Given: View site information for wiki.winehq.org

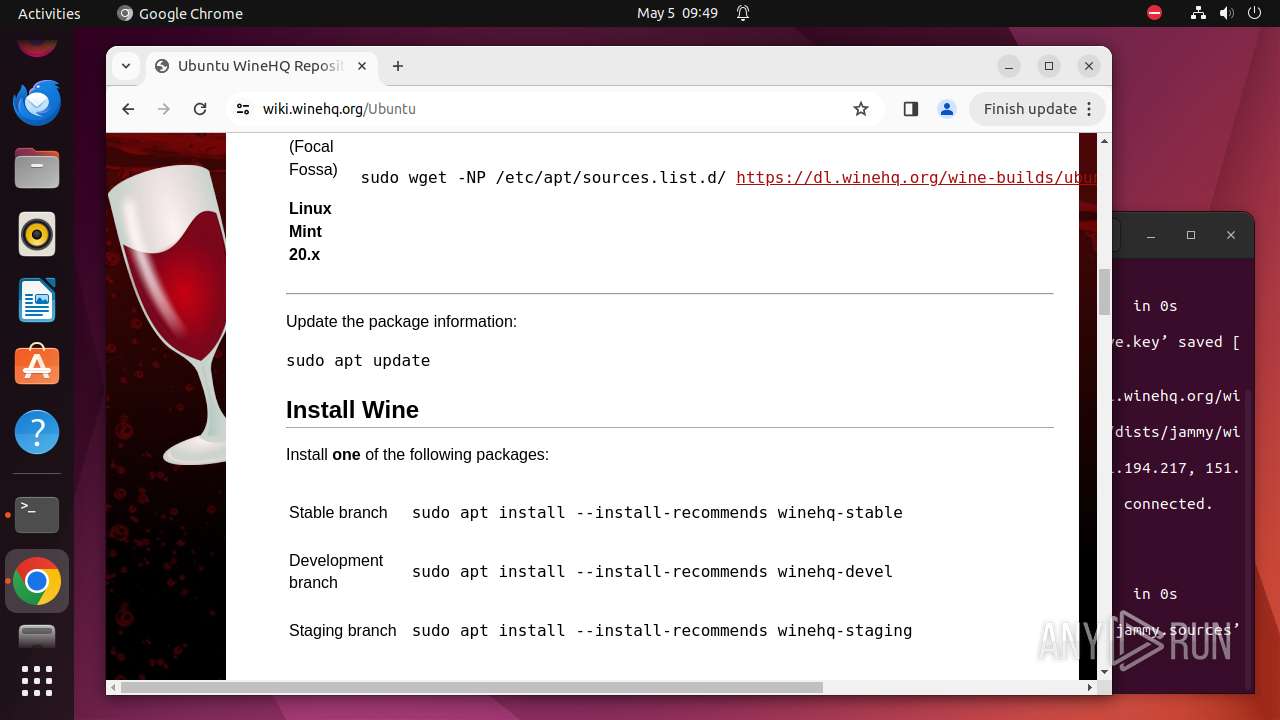Looking at the screenshot, I should [241, 109].
